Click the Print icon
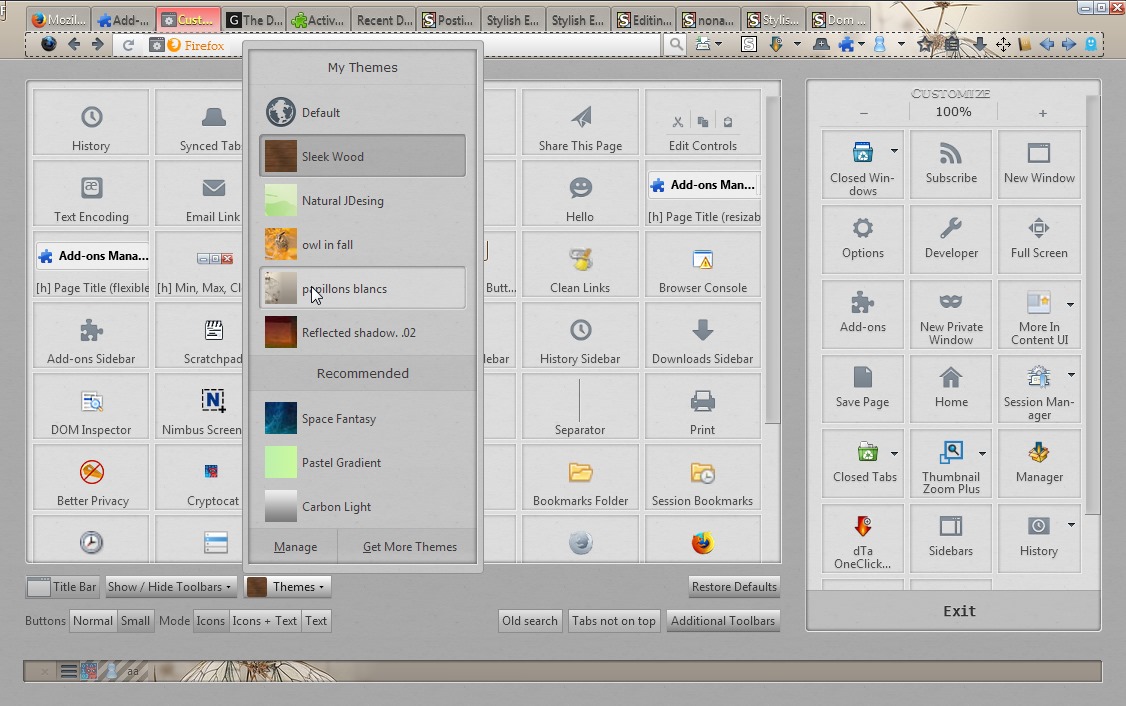The width and height of the screenshot is (1126, 706). (702, 406)
